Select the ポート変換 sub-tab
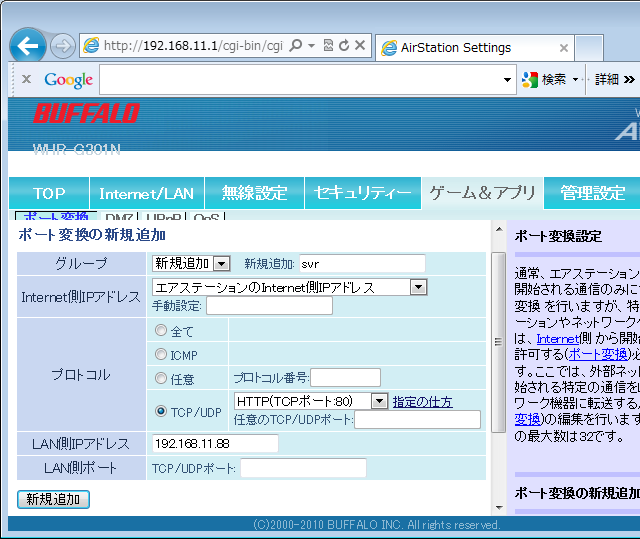Screen dimensions: 640x539 pos(56,216)
